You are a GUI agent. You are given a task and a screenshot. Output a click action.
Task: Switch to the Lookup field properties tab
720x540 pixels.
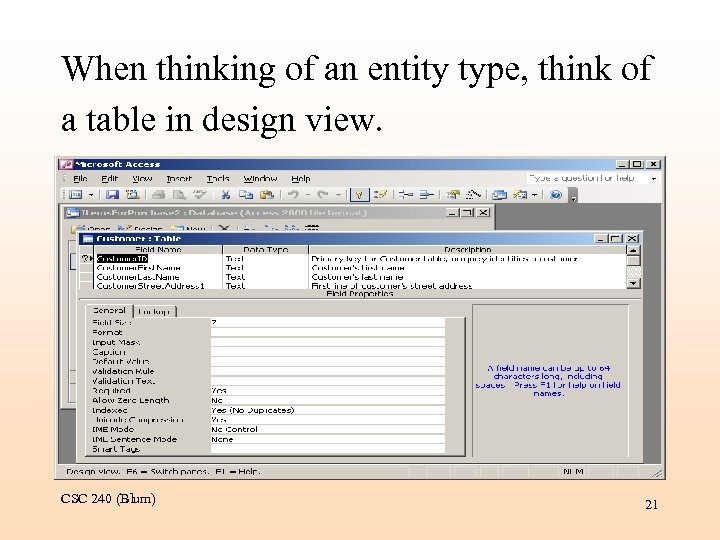coord(154,312)
